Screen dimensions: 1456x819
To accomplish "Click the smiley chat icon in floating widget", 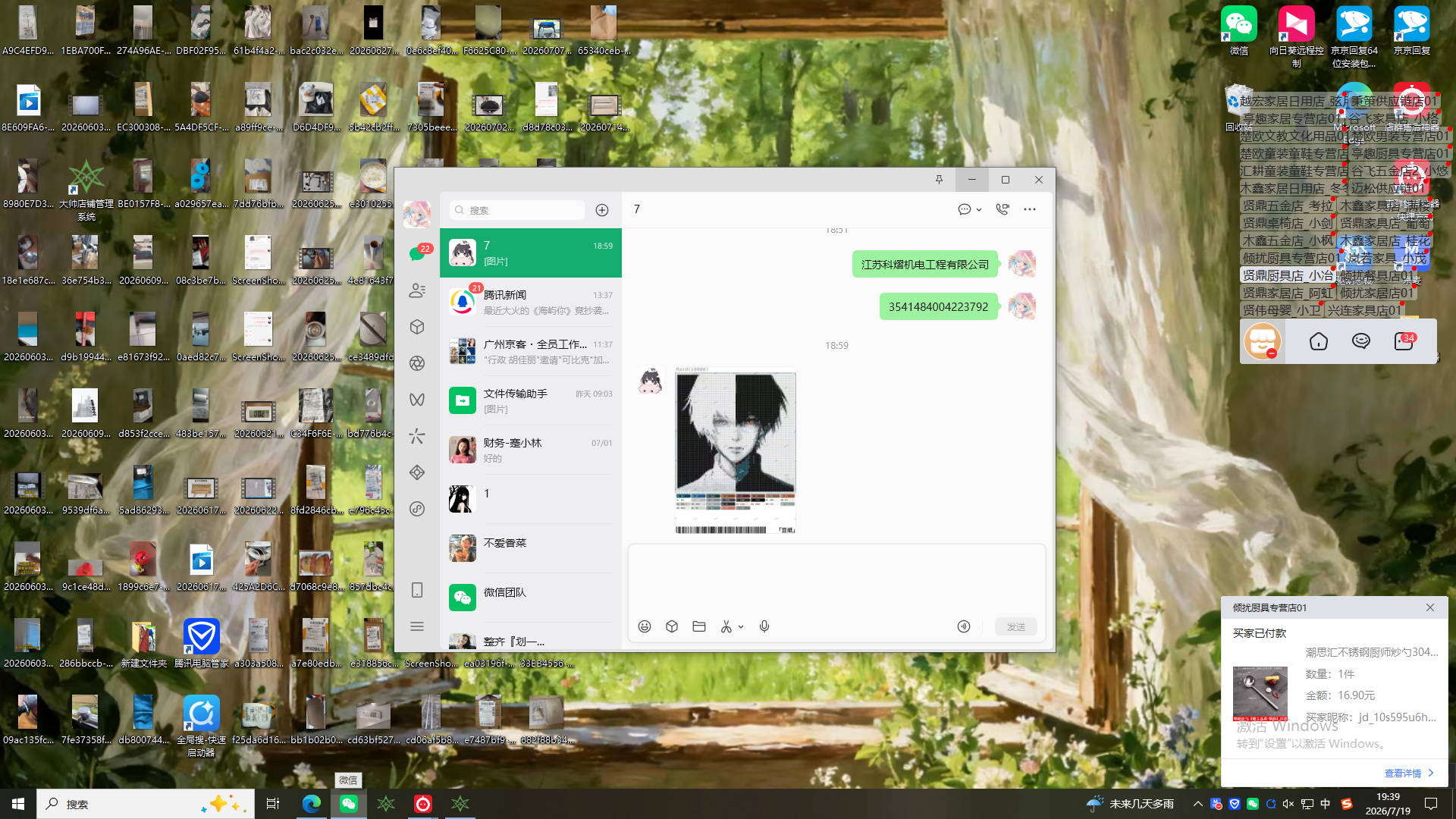I will 1361,341.
